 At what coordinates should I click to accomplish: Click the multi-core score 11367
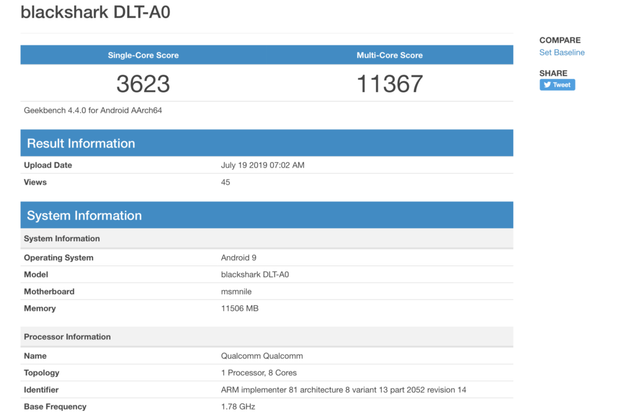(x=389, y=83)
